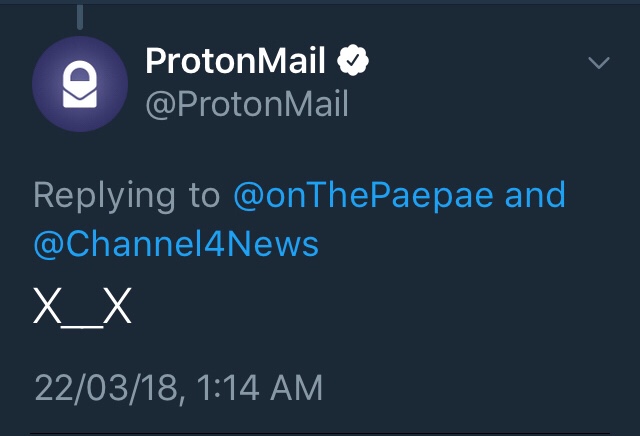Open the @Channel4News mention

pyautogui.click(x=176, y=245)
